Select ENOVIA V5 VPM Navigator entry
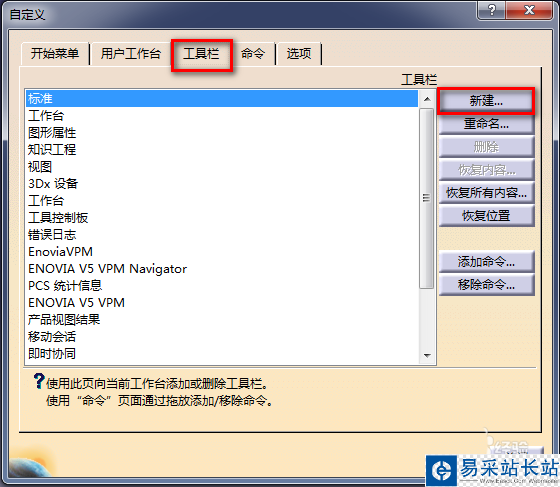 (222, 268)
